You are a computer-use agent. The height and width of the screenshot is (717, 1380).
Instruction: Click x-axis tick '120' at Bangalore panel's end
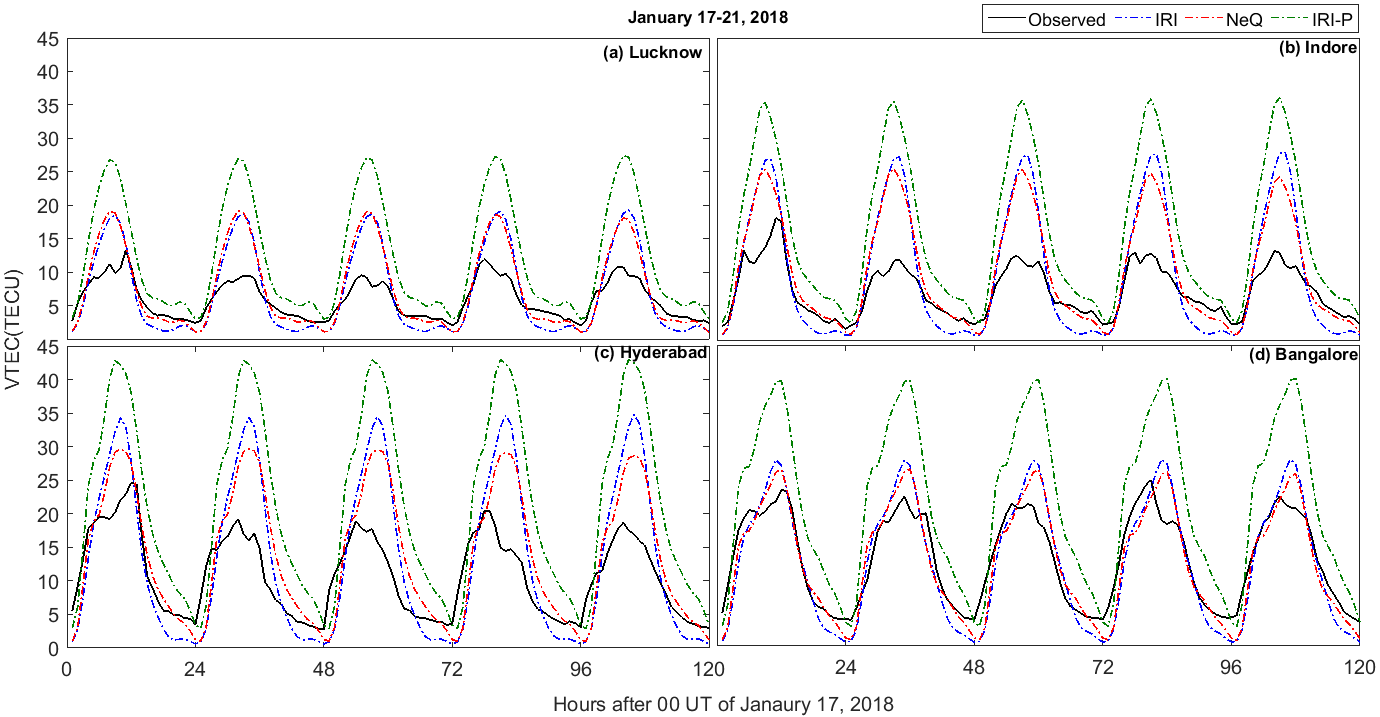1359,667
